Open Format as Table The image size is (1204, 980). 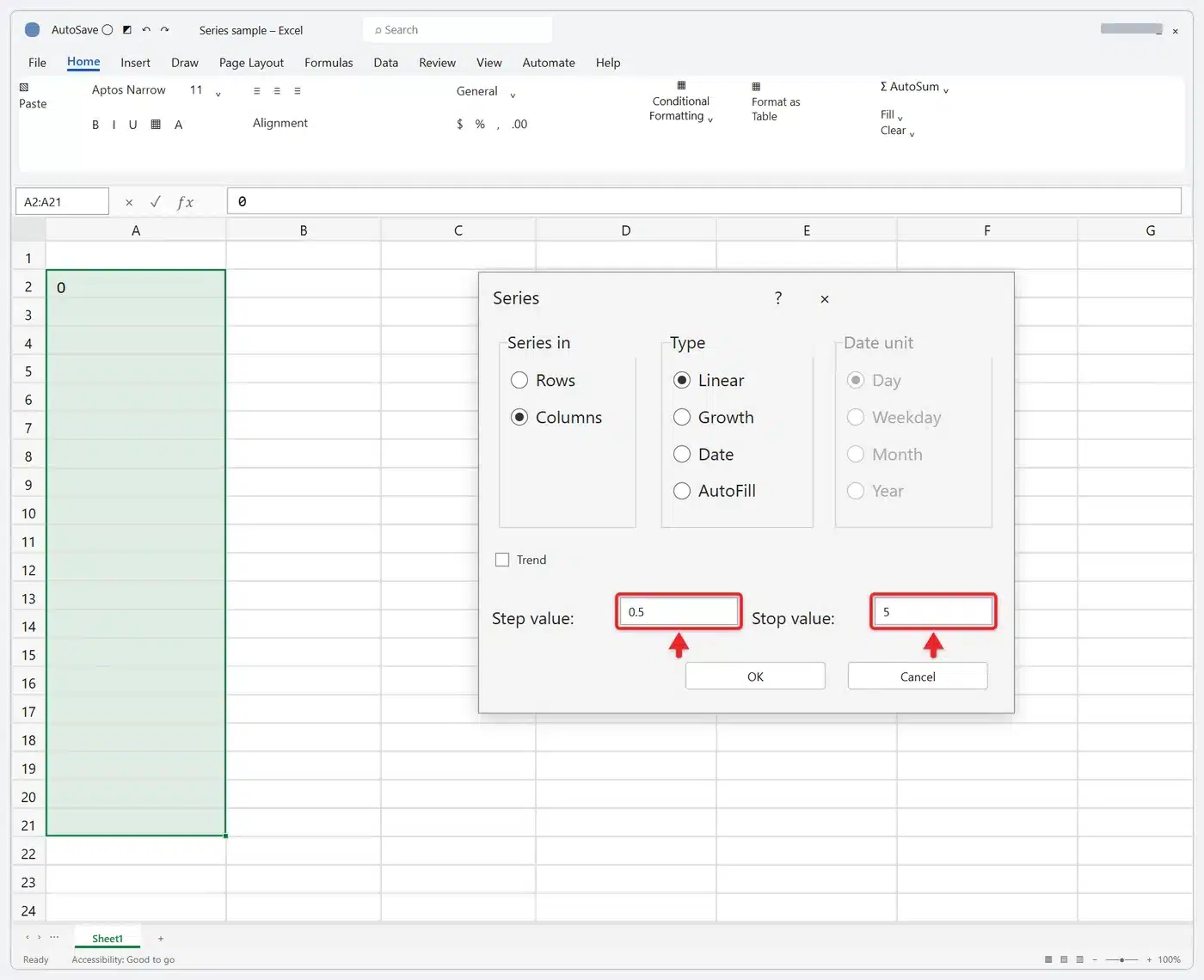click(x=775, y=102)
